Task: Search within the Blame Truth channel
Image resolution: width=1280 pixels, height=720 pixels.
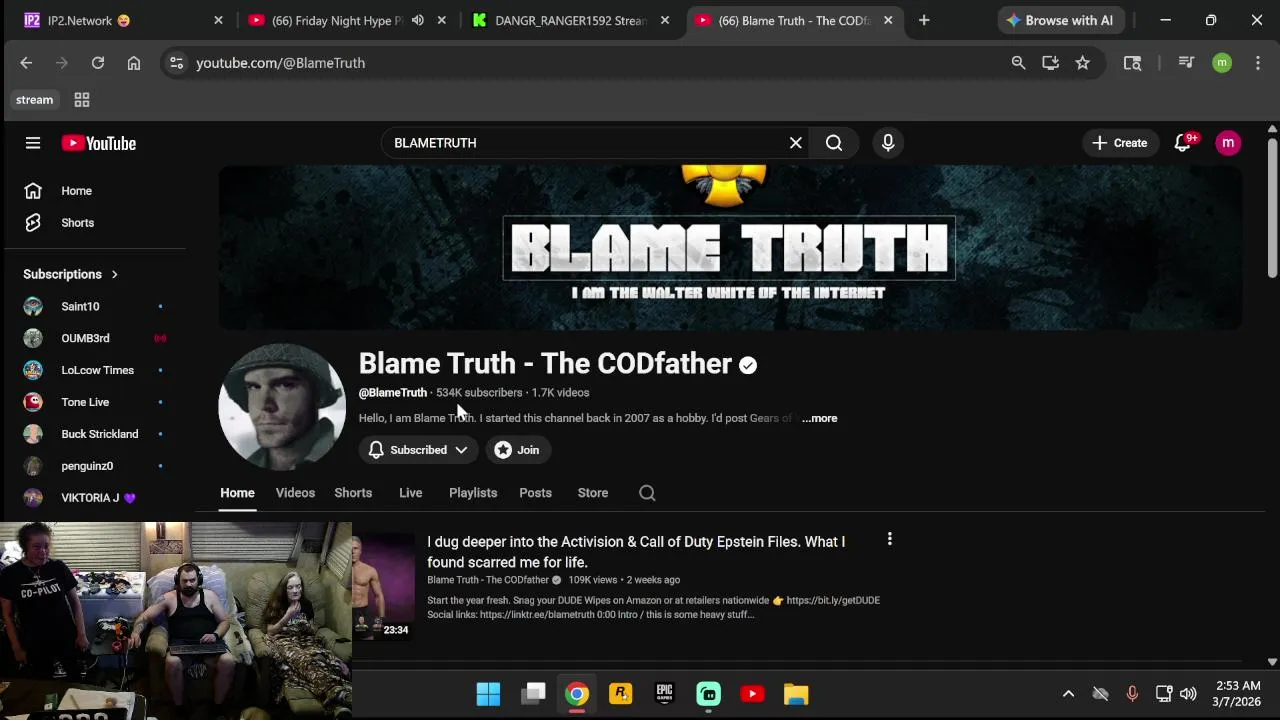Action: click(x=647, y=493)
